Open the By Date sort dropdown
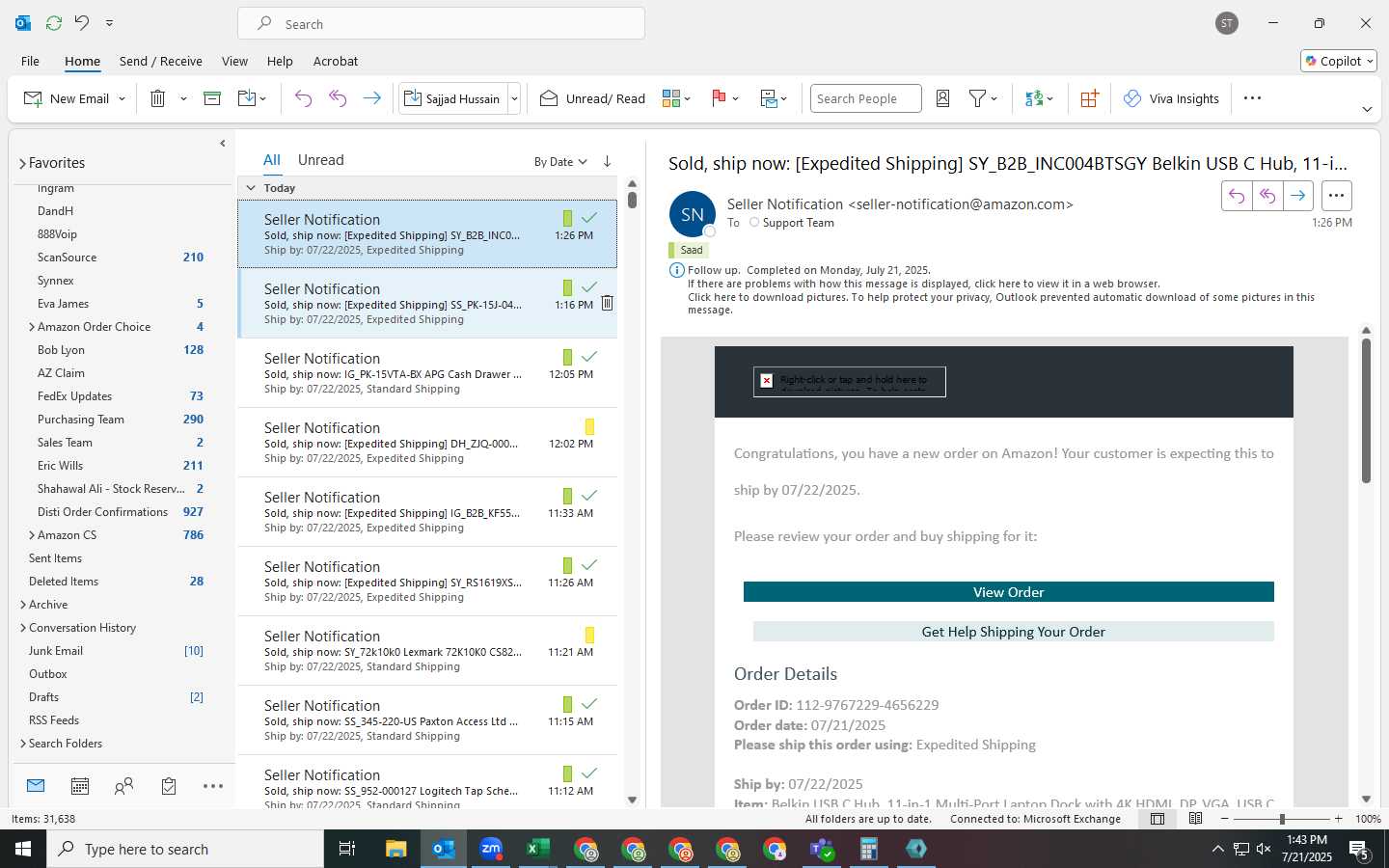The image size is (1389, 868). pos(560,162)
